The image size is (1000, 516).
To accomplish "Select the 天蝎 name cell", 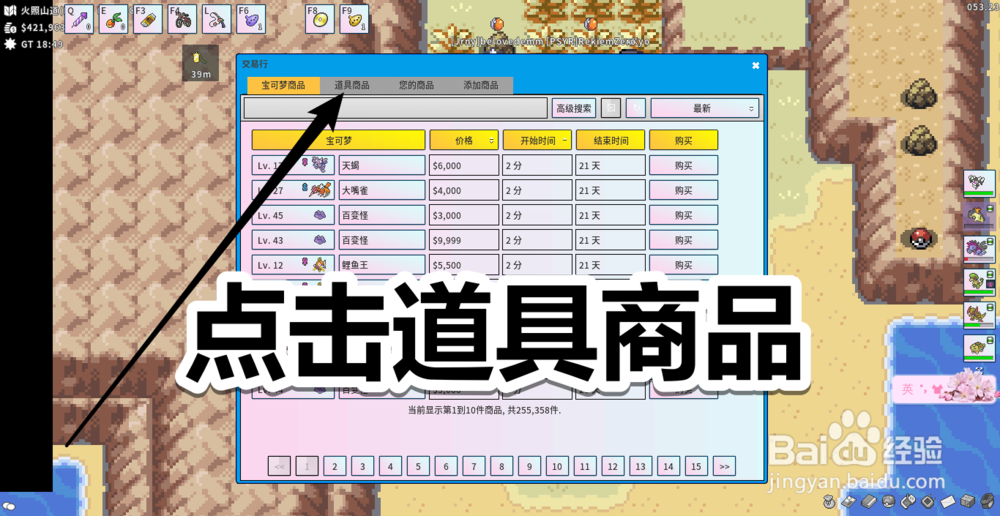I will point(382,165).
